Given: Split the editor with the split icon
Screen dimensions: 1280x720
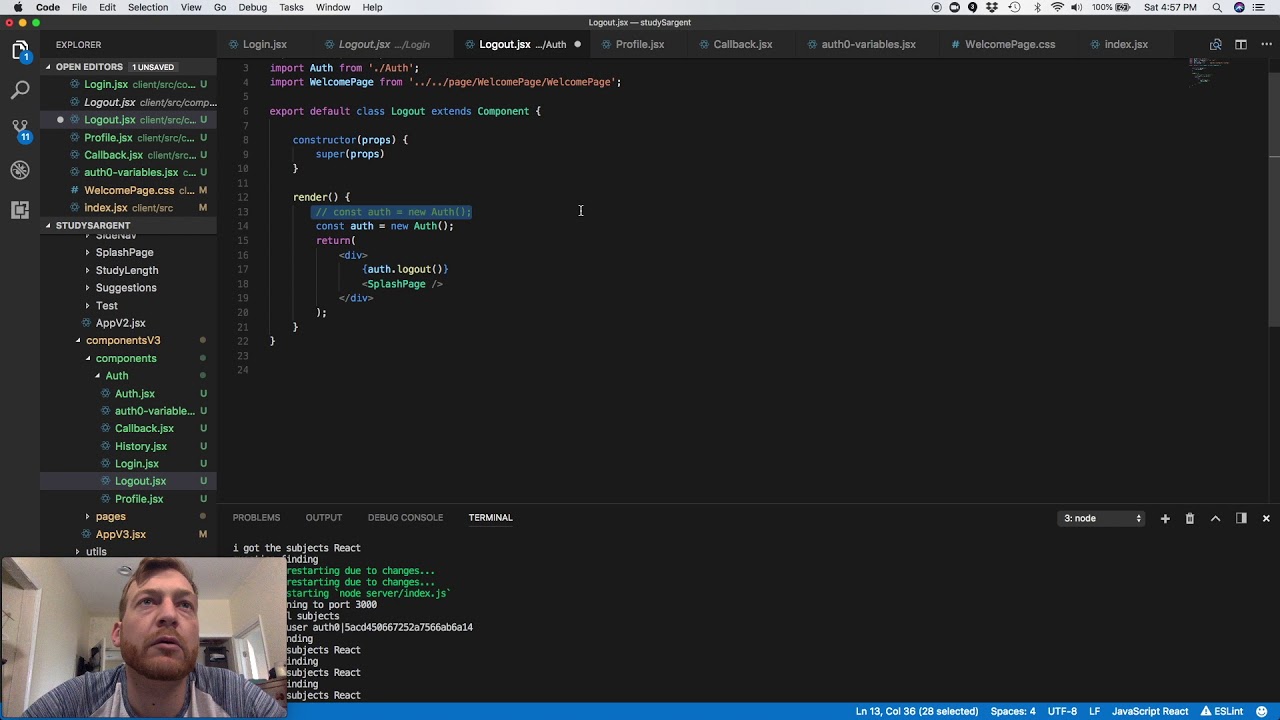Looking at the screenshot, I should coord(1240,44).
